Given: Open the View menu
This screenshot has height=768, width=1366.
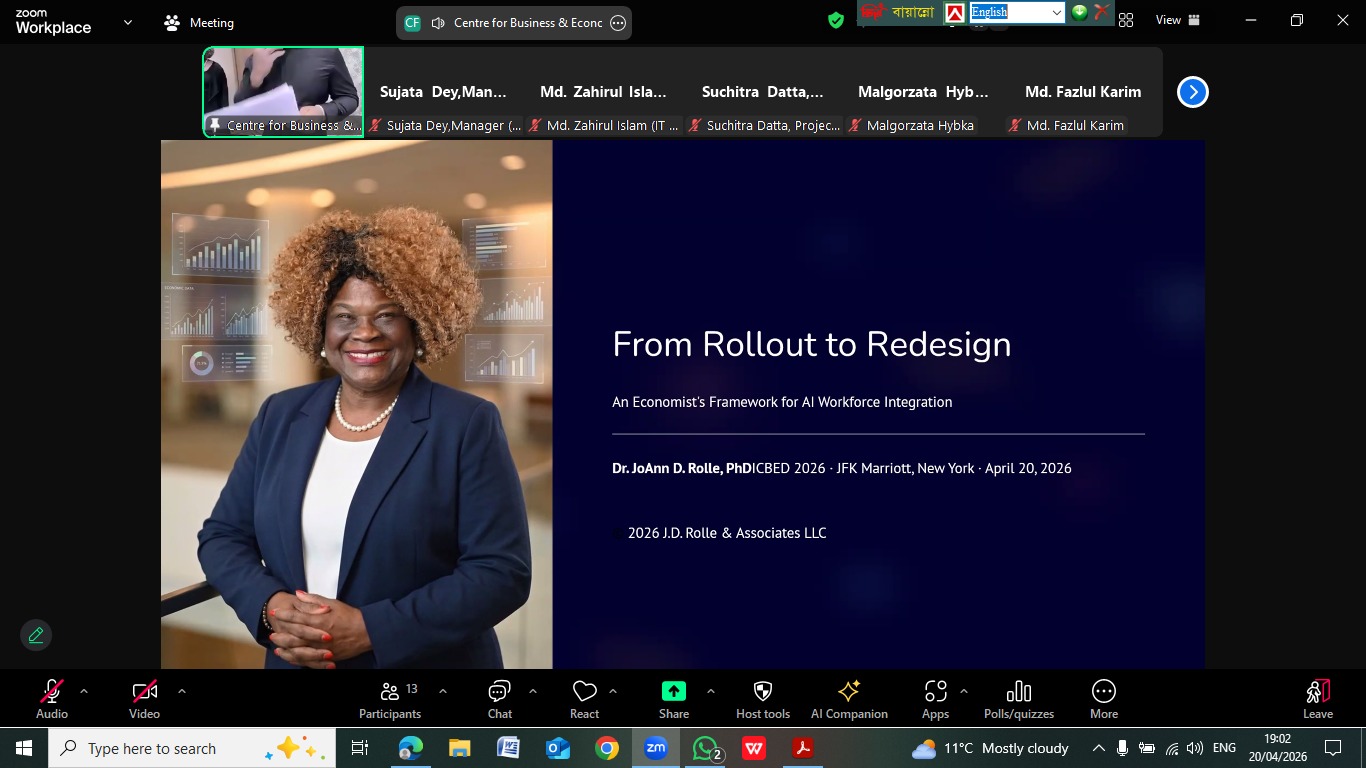Looking at the screenshot, I should coord(1177,20).
